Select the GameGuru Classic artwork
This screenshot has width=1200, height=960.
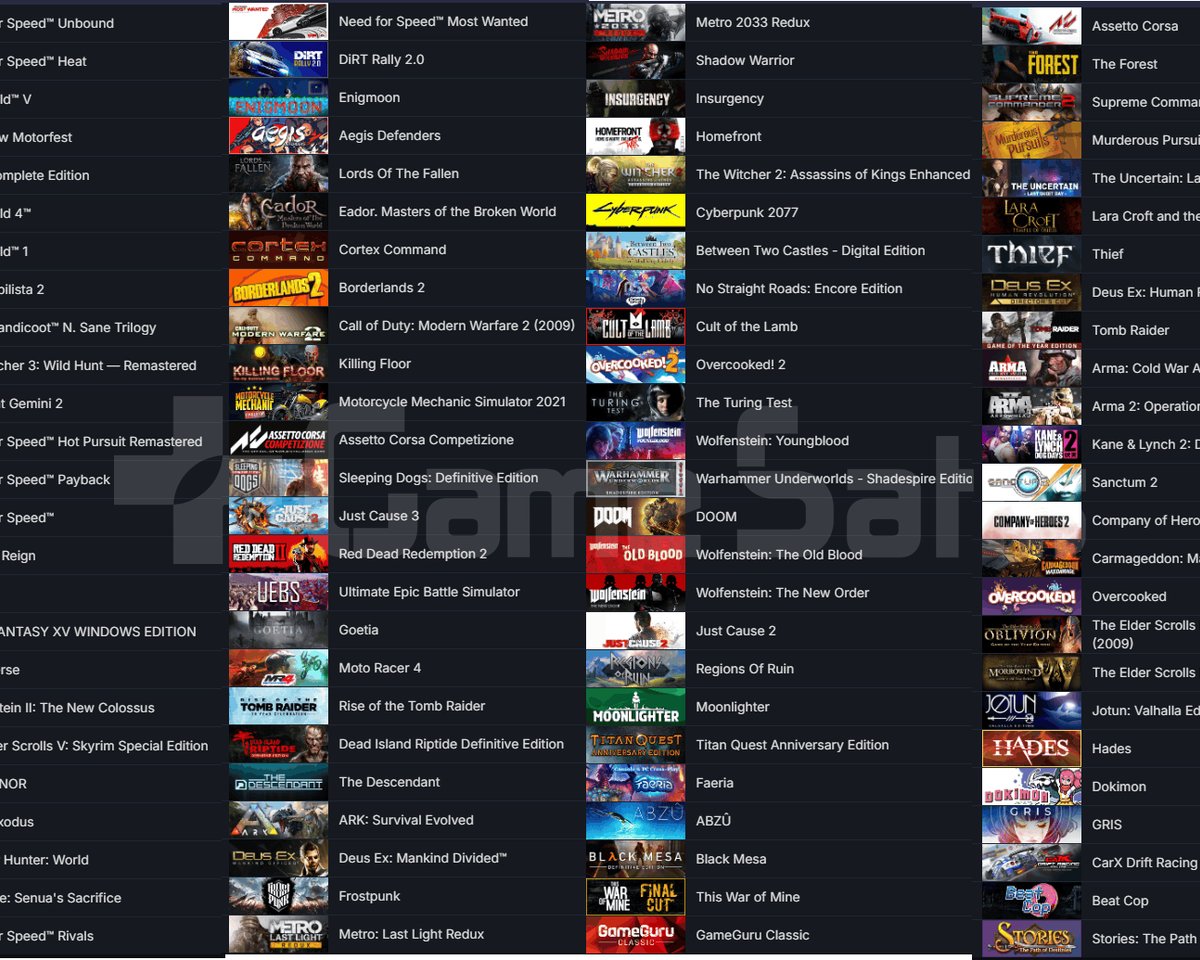click(635, 934)
